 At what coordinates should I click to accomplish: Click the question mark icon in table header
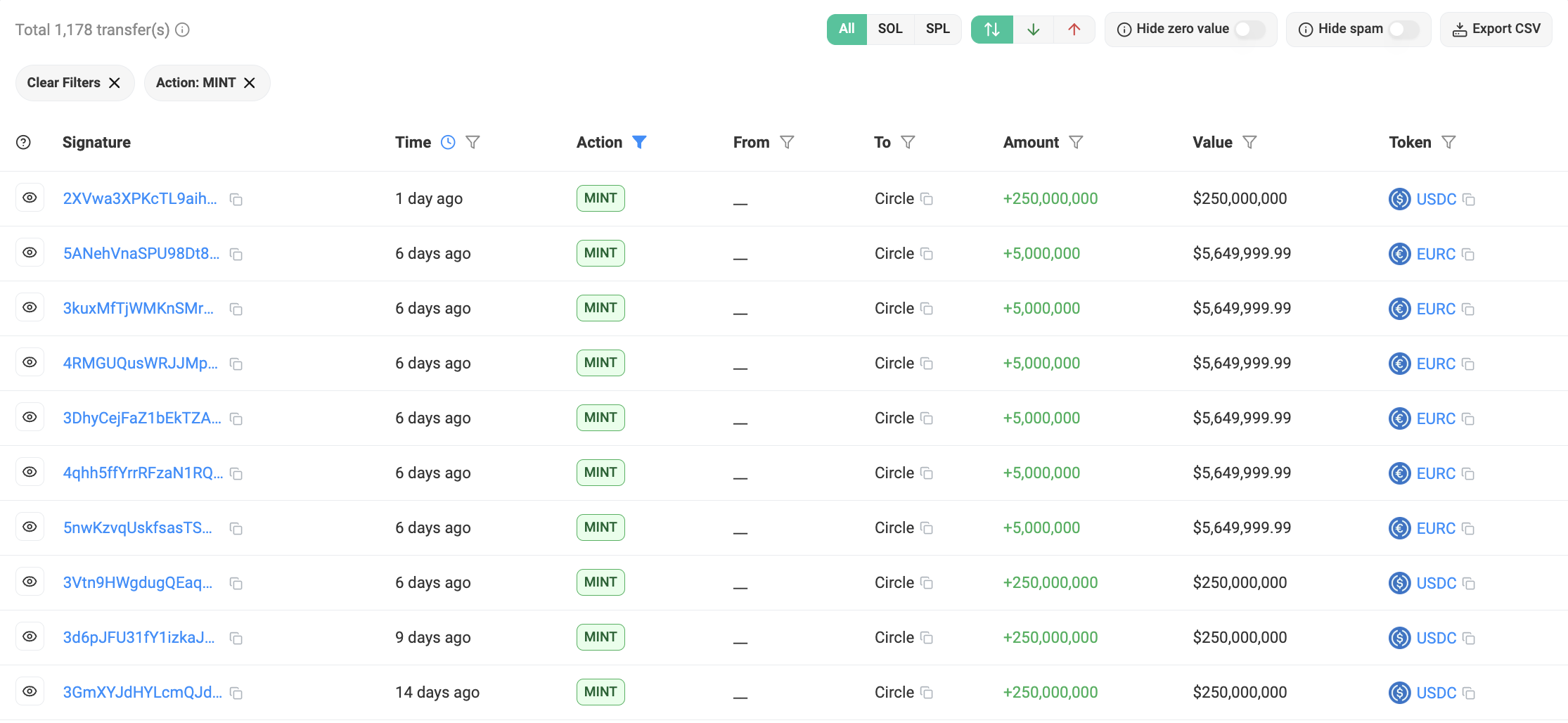pos(24,142)
